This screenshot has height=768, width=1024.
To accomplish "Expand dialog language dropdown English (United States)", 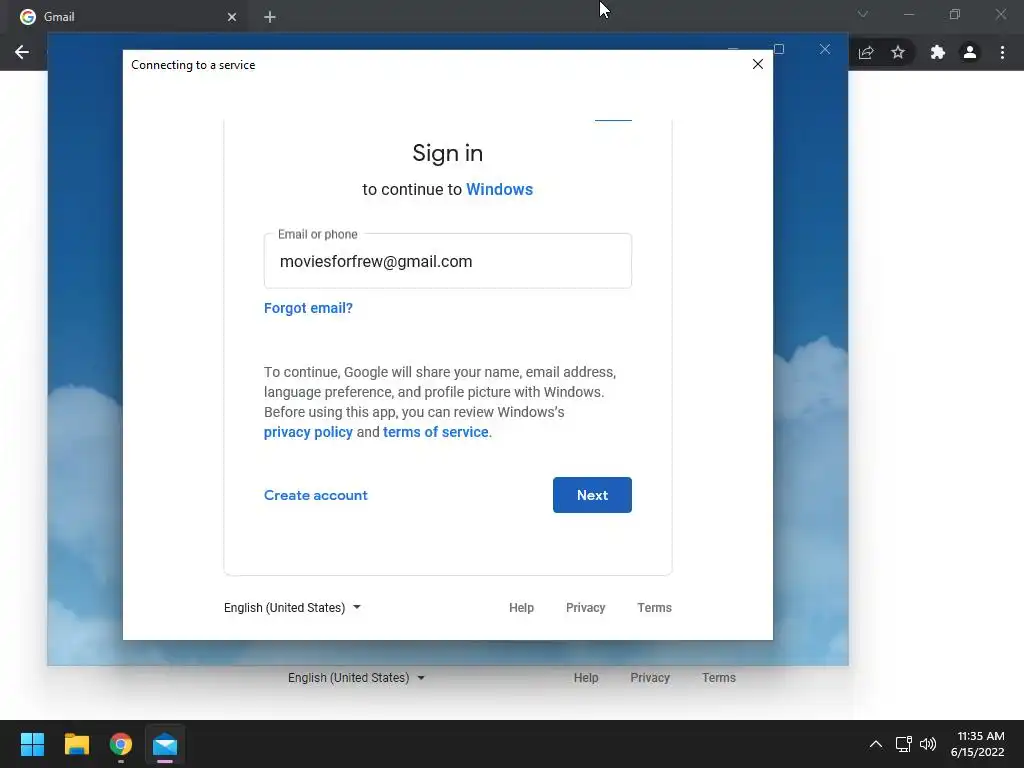I will pyautogui.click(x=292, y=607).
